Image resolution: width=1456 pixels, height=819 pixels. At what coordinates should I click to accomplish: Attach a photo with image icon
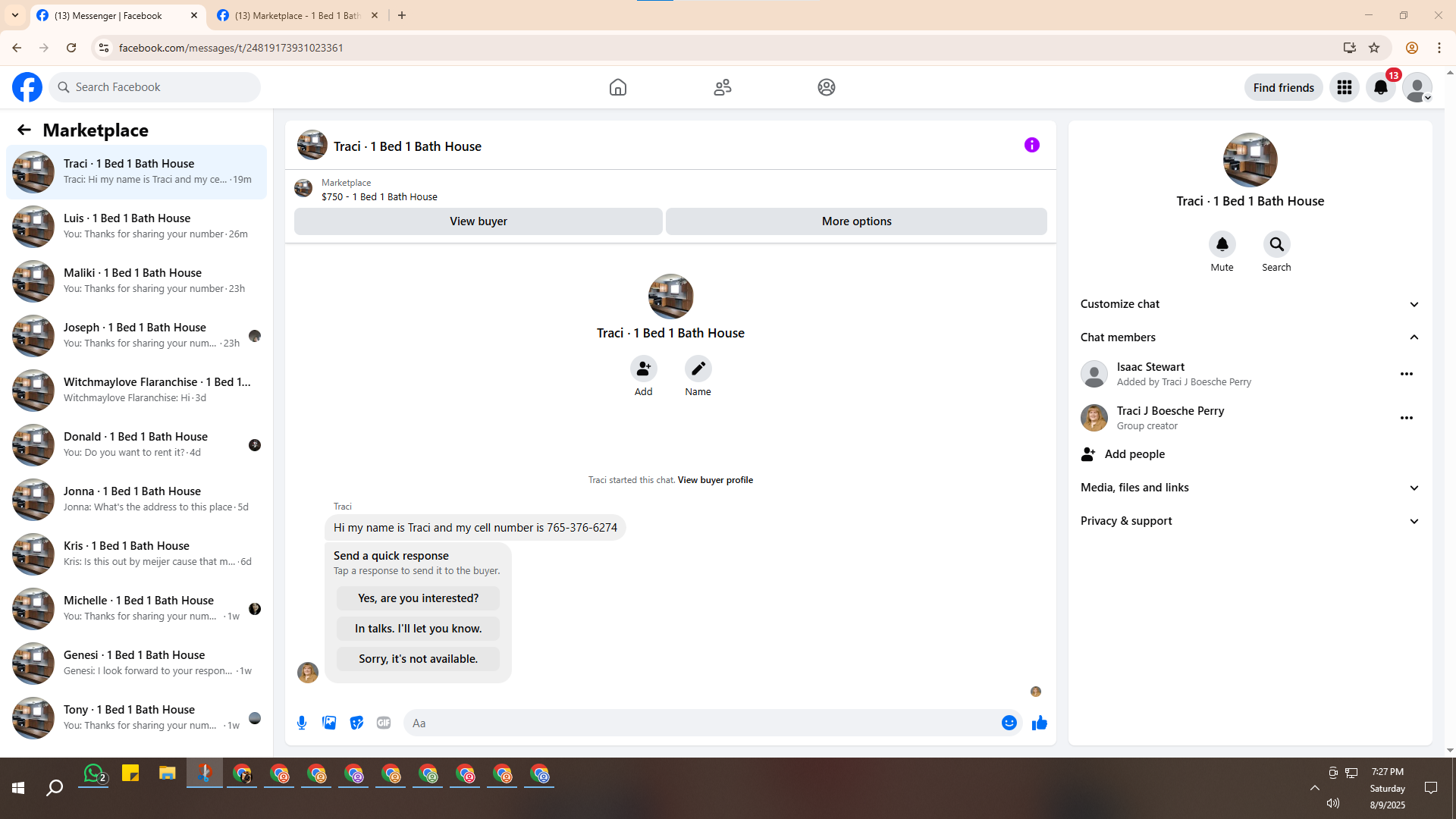(x=329, y=723)
